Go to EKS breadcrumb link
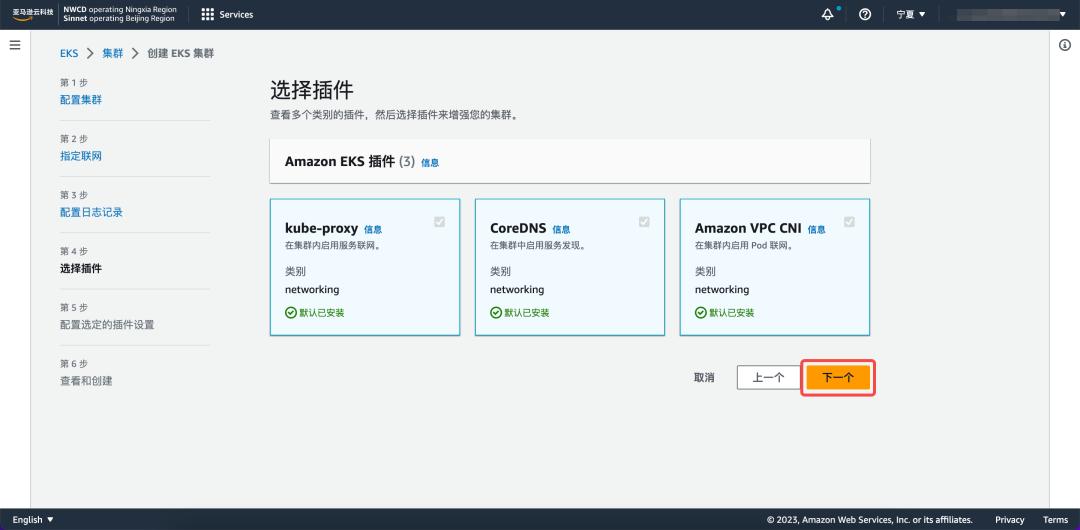1080x530 pixels. coord(69,53)
